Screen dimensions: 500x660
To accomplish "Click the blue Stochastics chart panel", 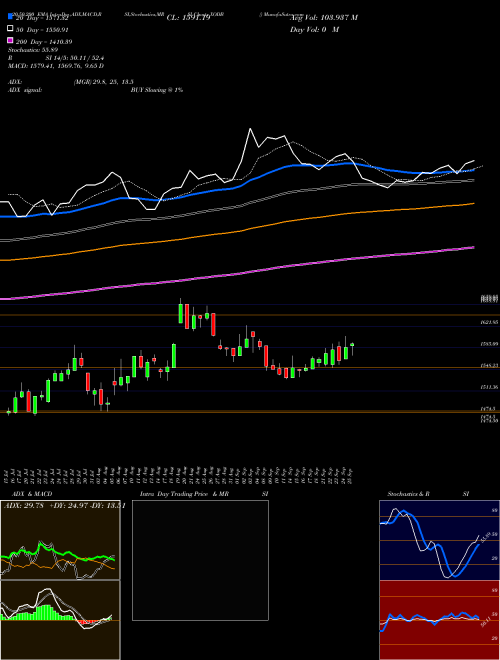I will click(439, 540).
